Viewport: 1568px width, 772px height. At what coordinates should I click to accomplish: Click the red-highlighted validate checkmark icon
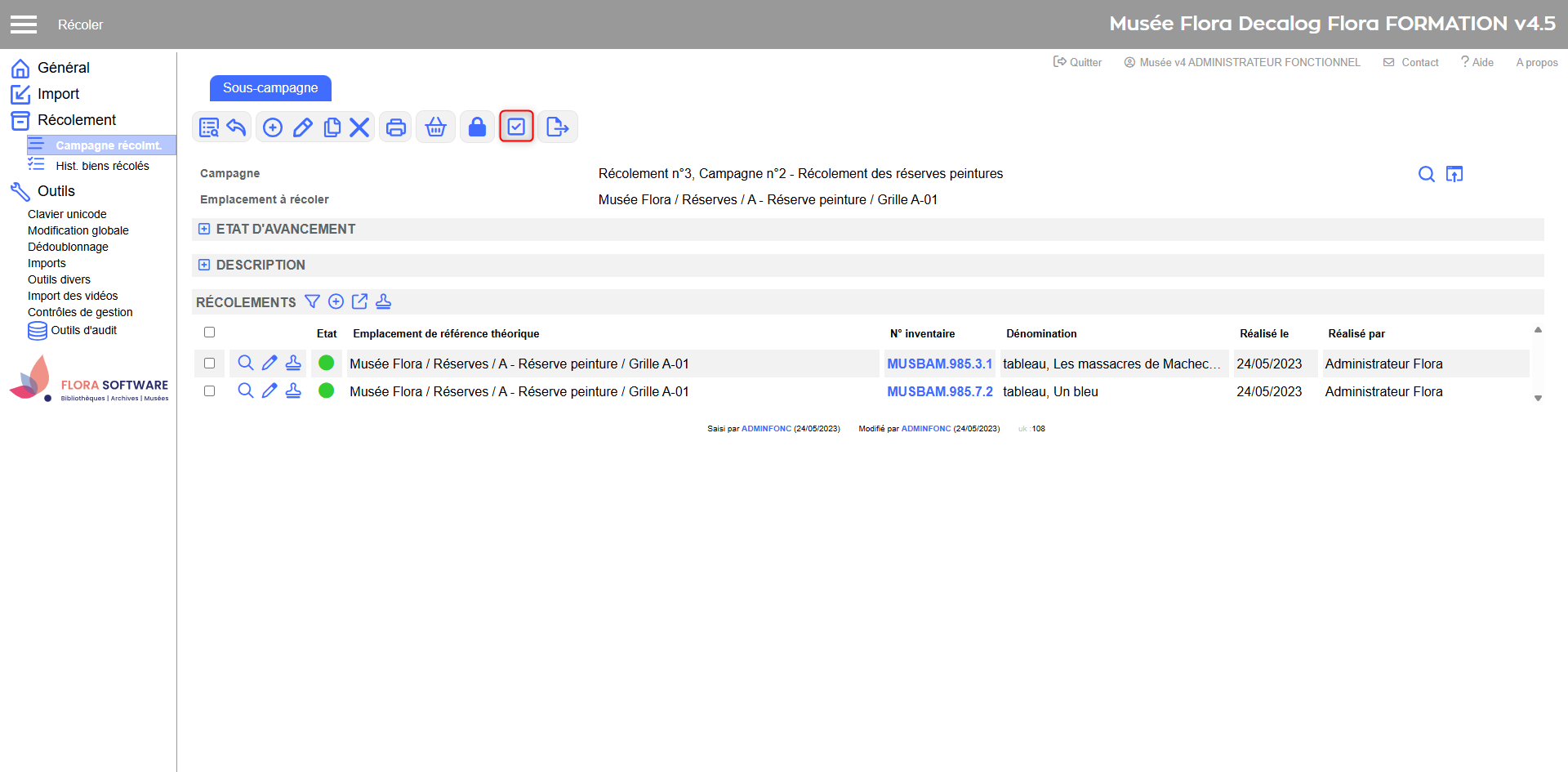(516, 127)
